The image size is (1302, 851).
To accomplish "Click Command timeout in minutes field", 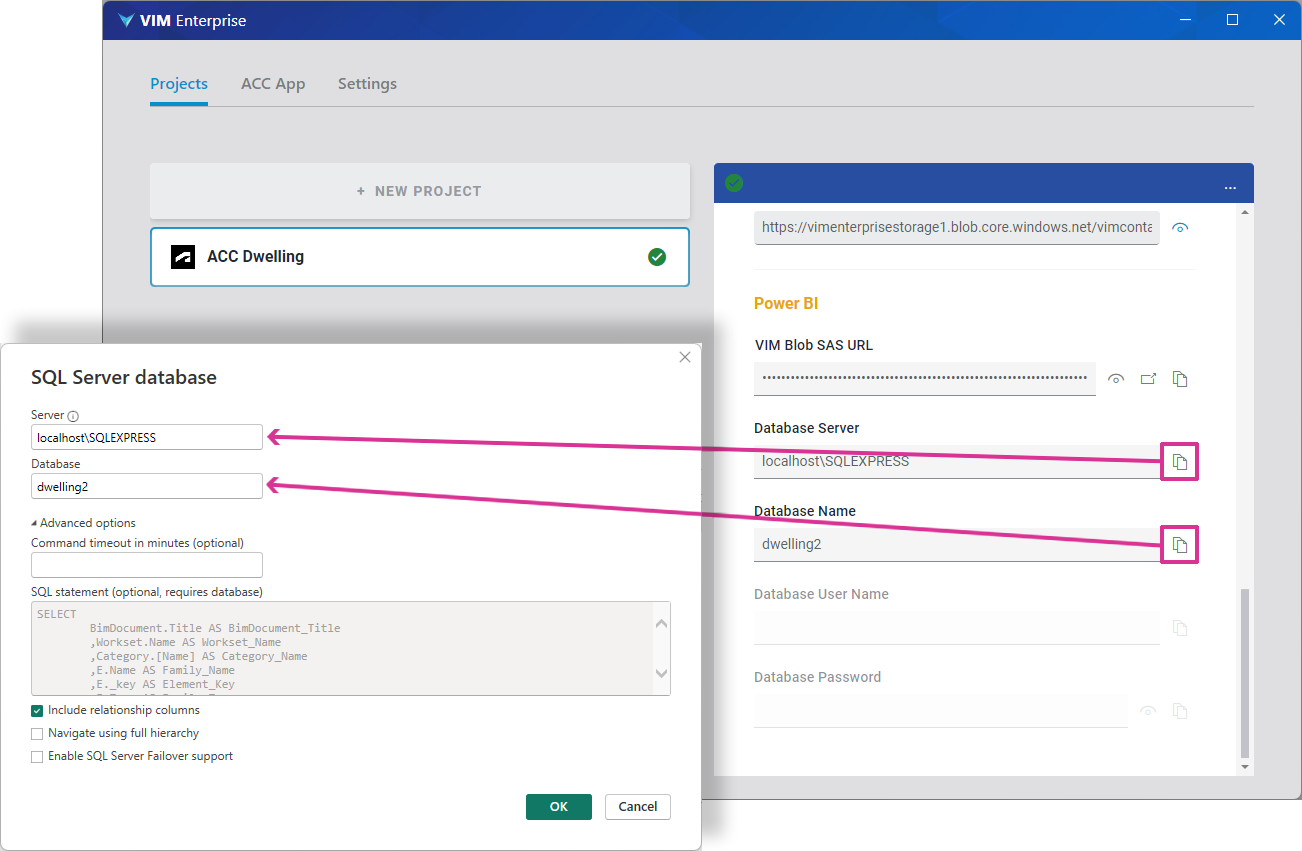I will pos(147,565).
